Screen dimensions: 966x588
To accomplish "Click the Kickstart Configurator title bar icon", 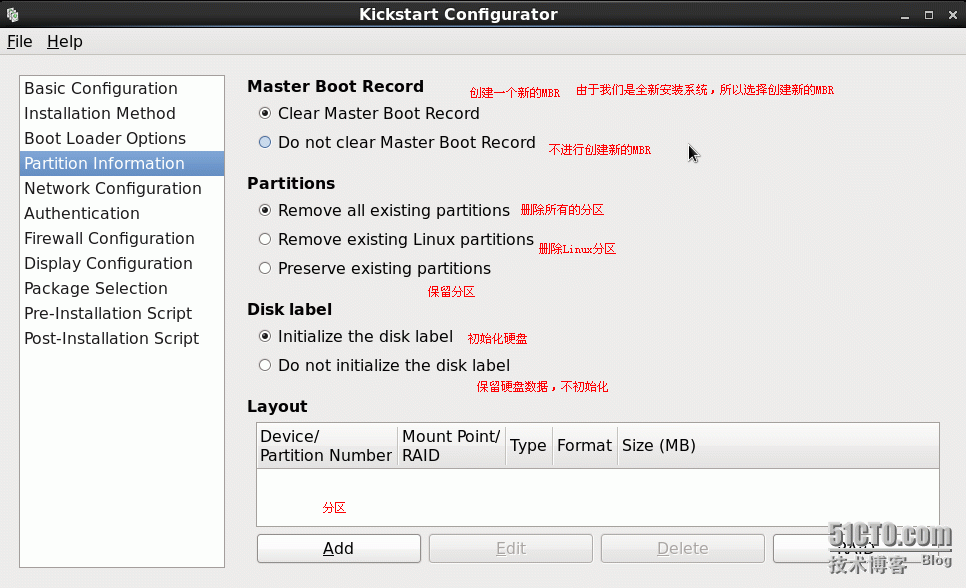I will (12, 14).
